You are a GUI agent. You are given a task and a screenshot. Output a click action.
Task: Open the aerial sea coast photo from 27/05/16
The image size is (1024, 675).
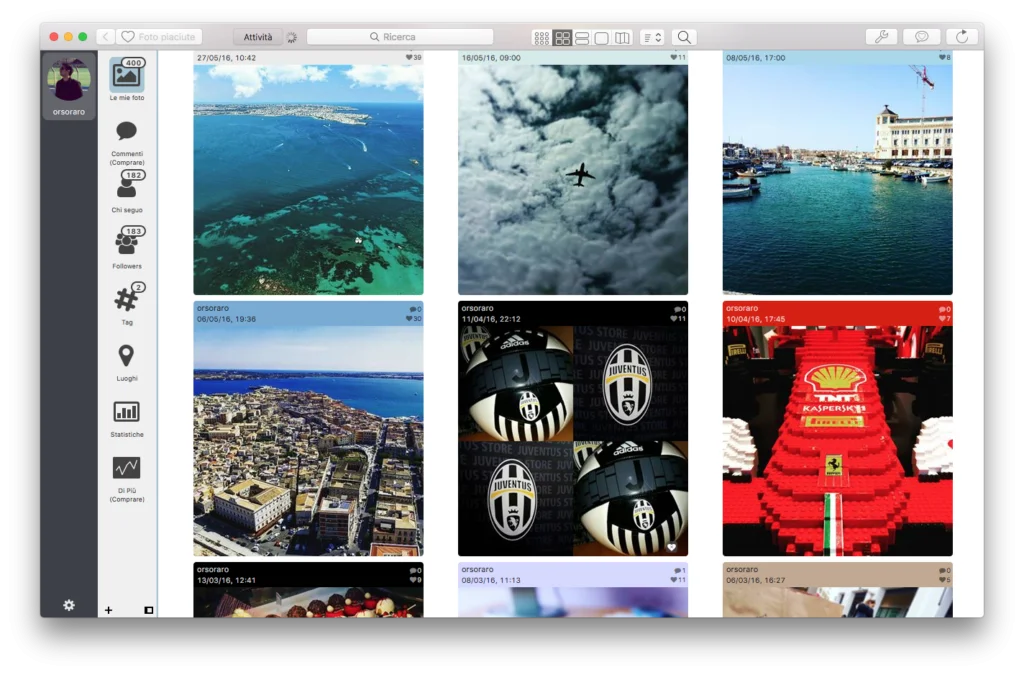point(308,180)
